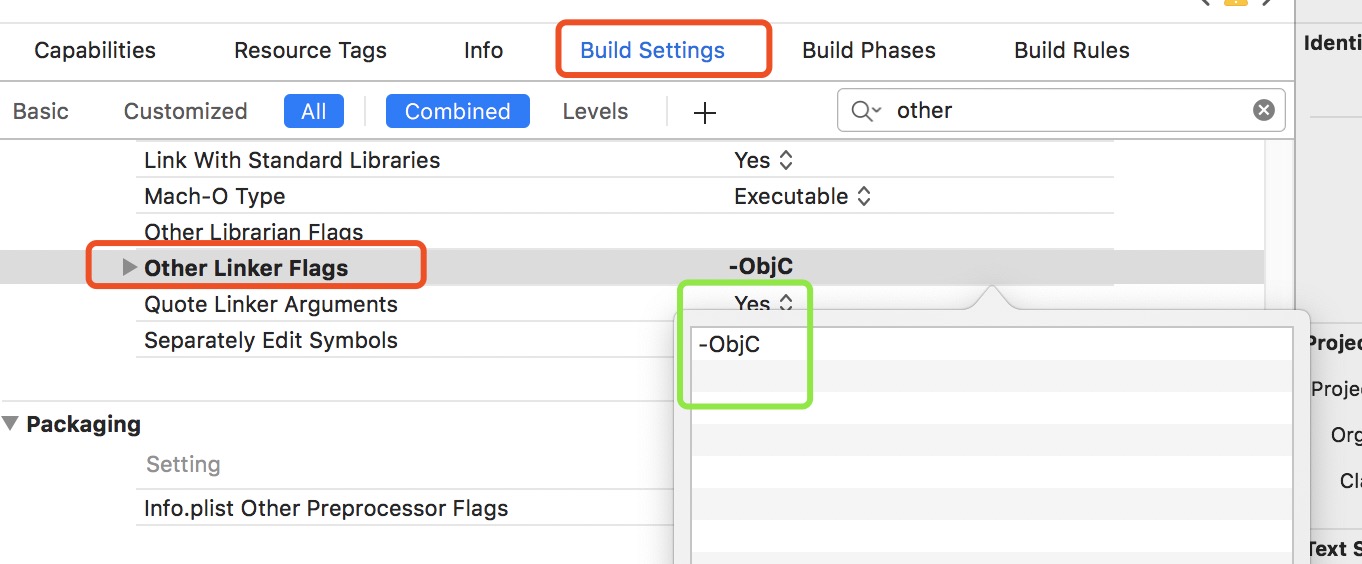Select the Info tab

click(x=483, y=51)
